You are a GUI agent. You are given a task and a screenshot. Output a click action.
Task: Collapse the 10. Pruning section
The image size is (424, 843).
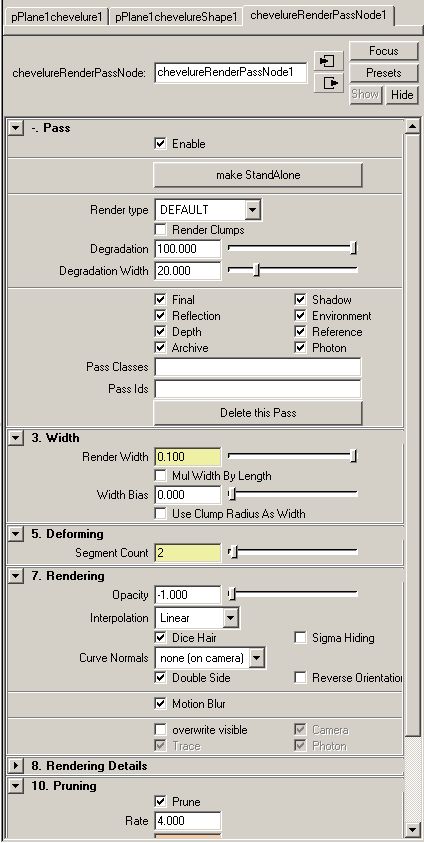(16, 785)
